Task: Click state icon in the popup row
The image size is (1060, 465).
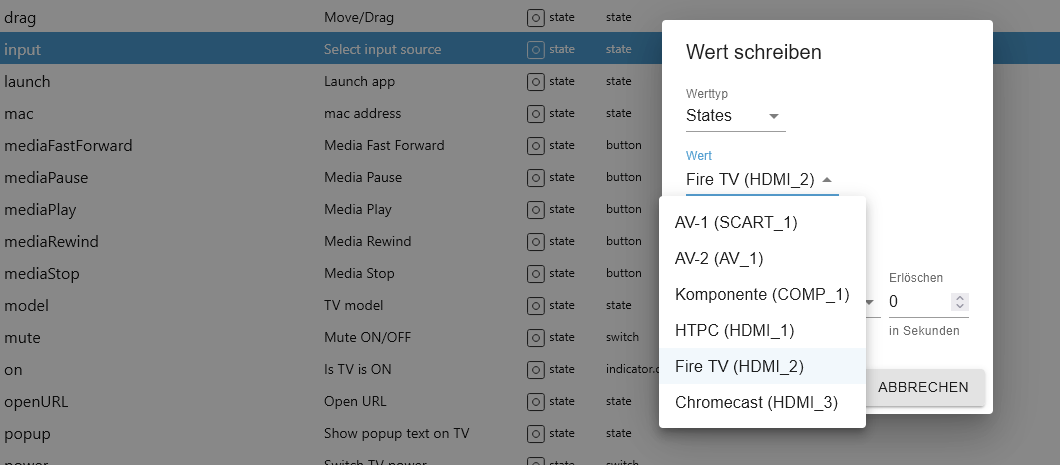Action: click(536, 433)
